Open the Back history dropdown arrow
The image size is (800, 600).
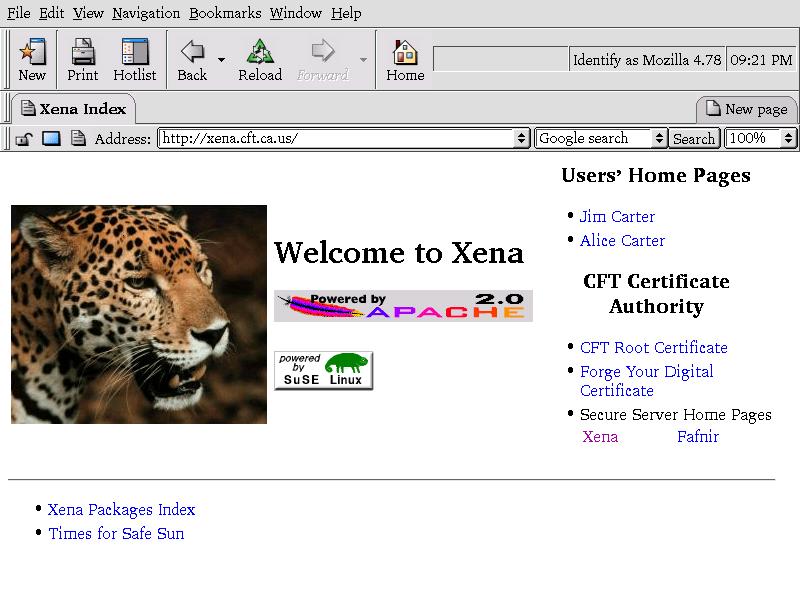[221, 61]
